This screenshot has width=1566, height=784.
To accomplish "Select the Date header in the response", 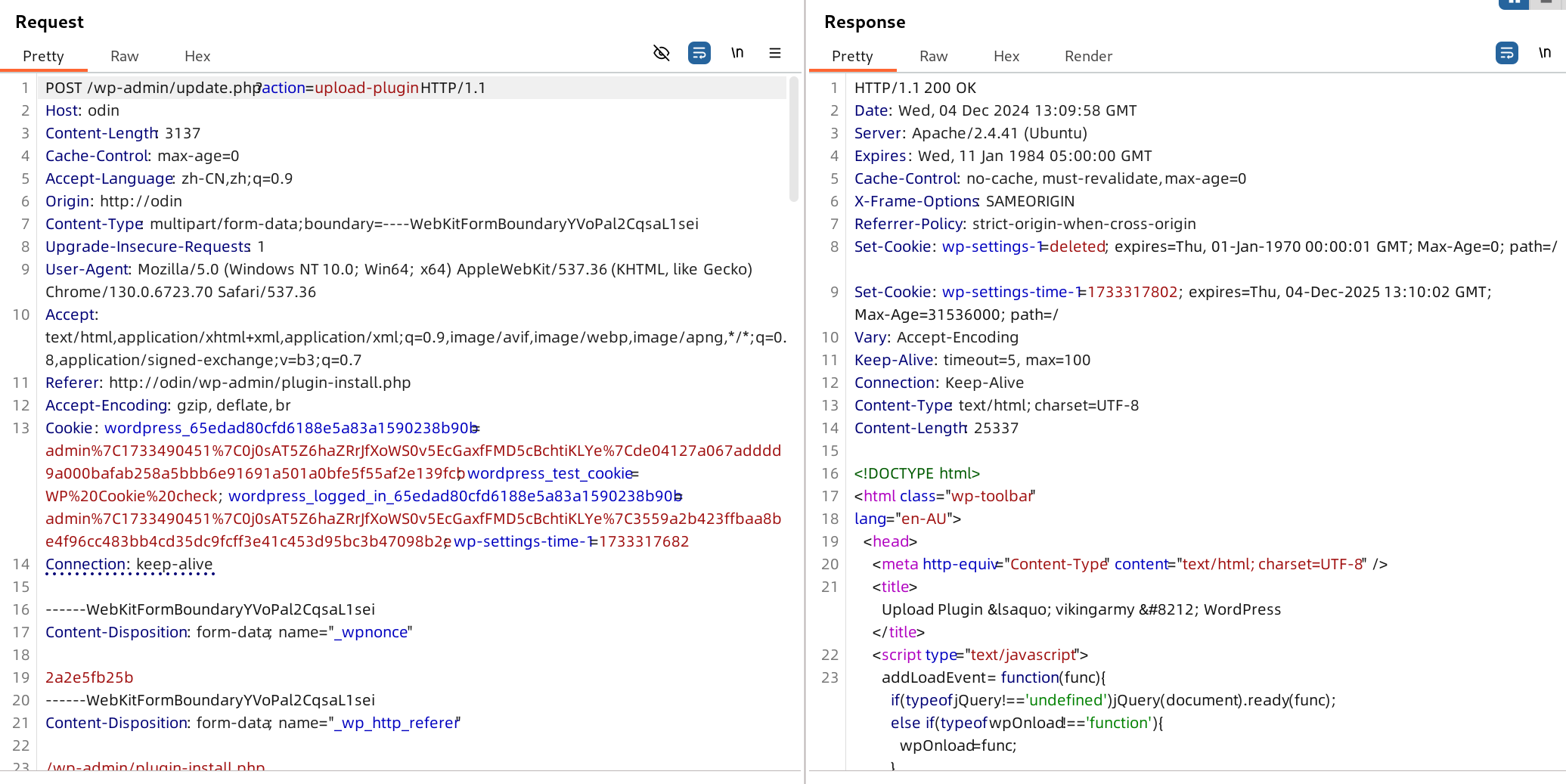I will (996, 110).
